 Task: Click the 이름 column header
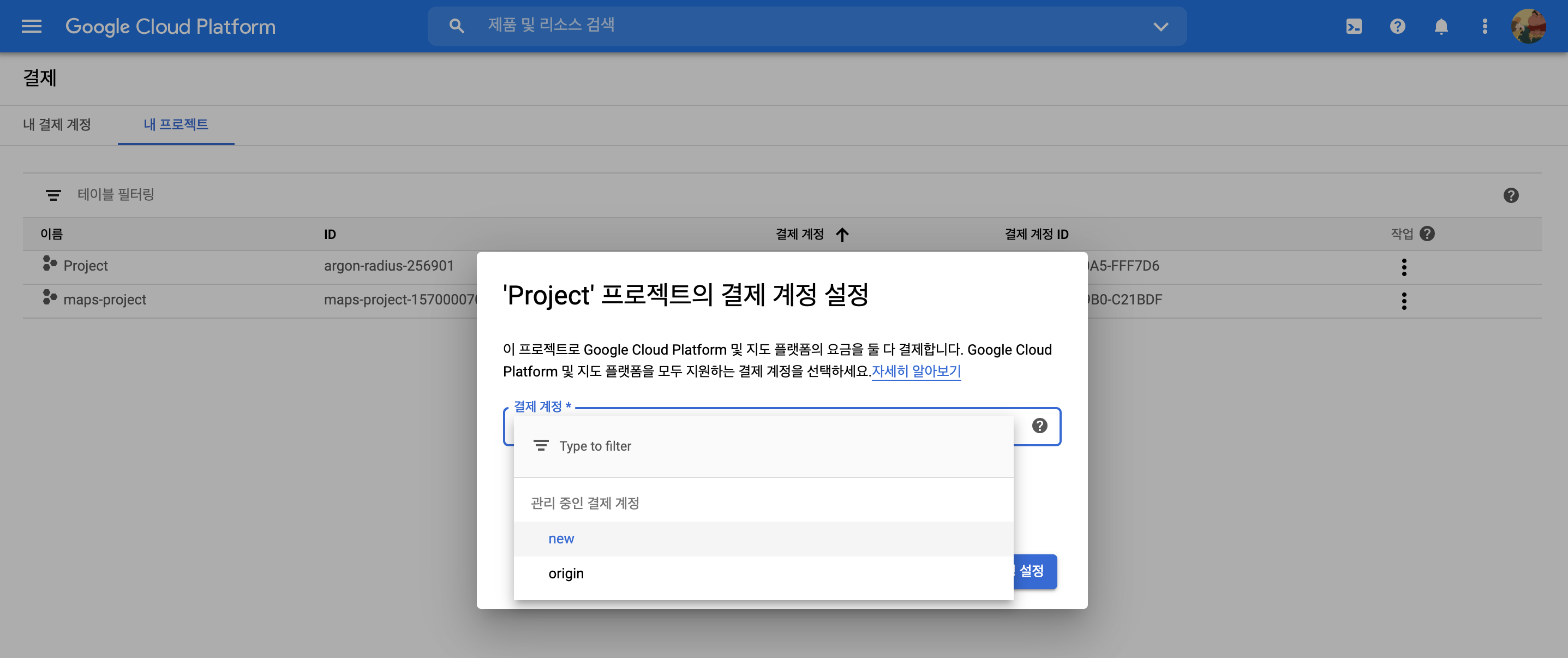click(x=52, y=234)
